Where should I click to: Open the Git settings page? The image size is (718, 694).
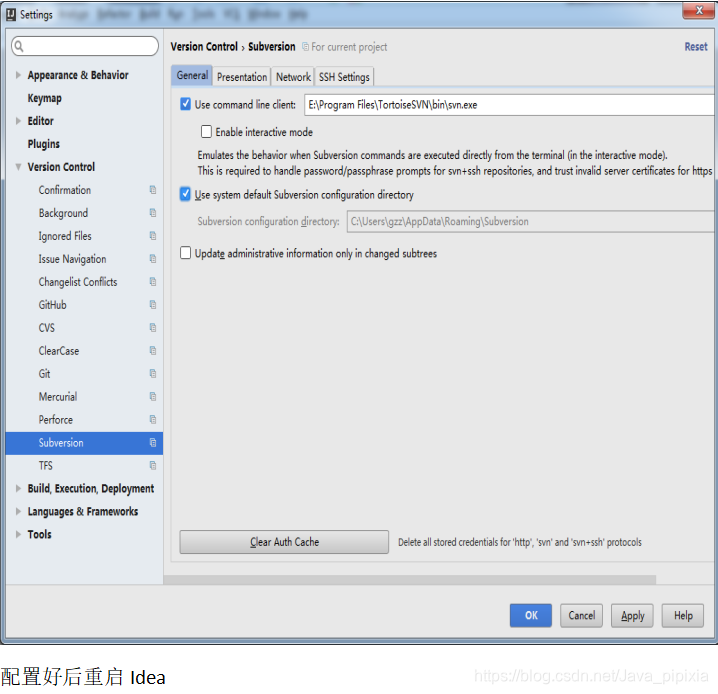pyautogui.click(x=44, y=374)
